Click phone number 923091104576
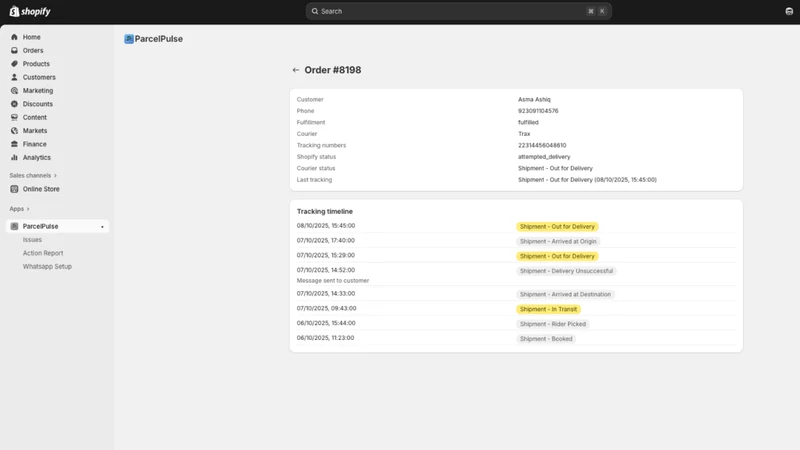 538,111
